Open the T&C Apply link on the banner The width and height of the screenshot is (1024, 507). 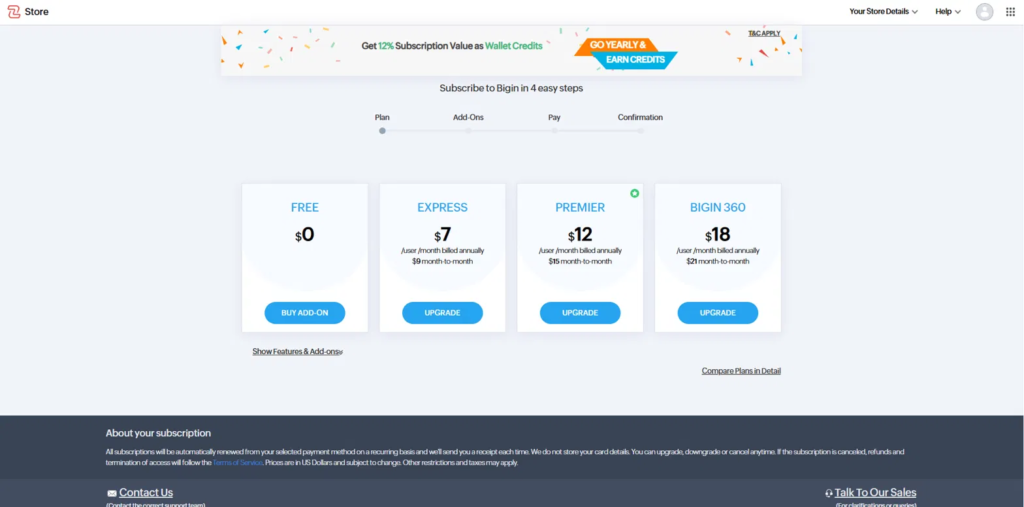pos(764,33)
